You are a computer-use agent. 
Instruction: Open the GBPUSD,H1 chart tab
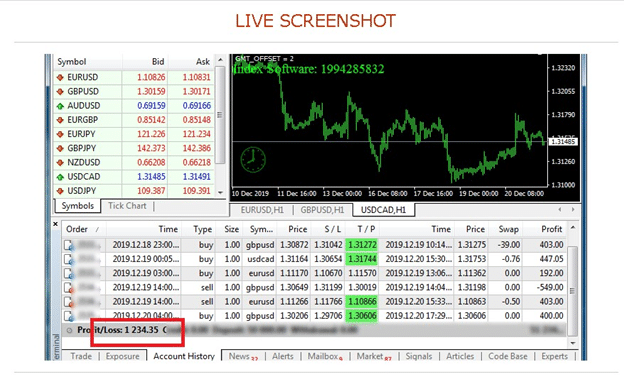coord(322,210)
